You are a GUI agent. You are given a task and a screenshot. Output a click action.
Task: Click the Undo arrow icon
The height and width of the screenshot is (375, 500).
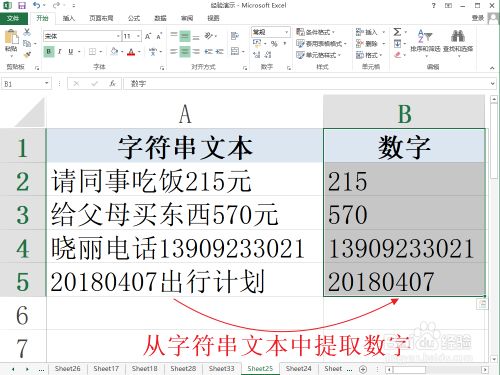click(x=37, y=5)
